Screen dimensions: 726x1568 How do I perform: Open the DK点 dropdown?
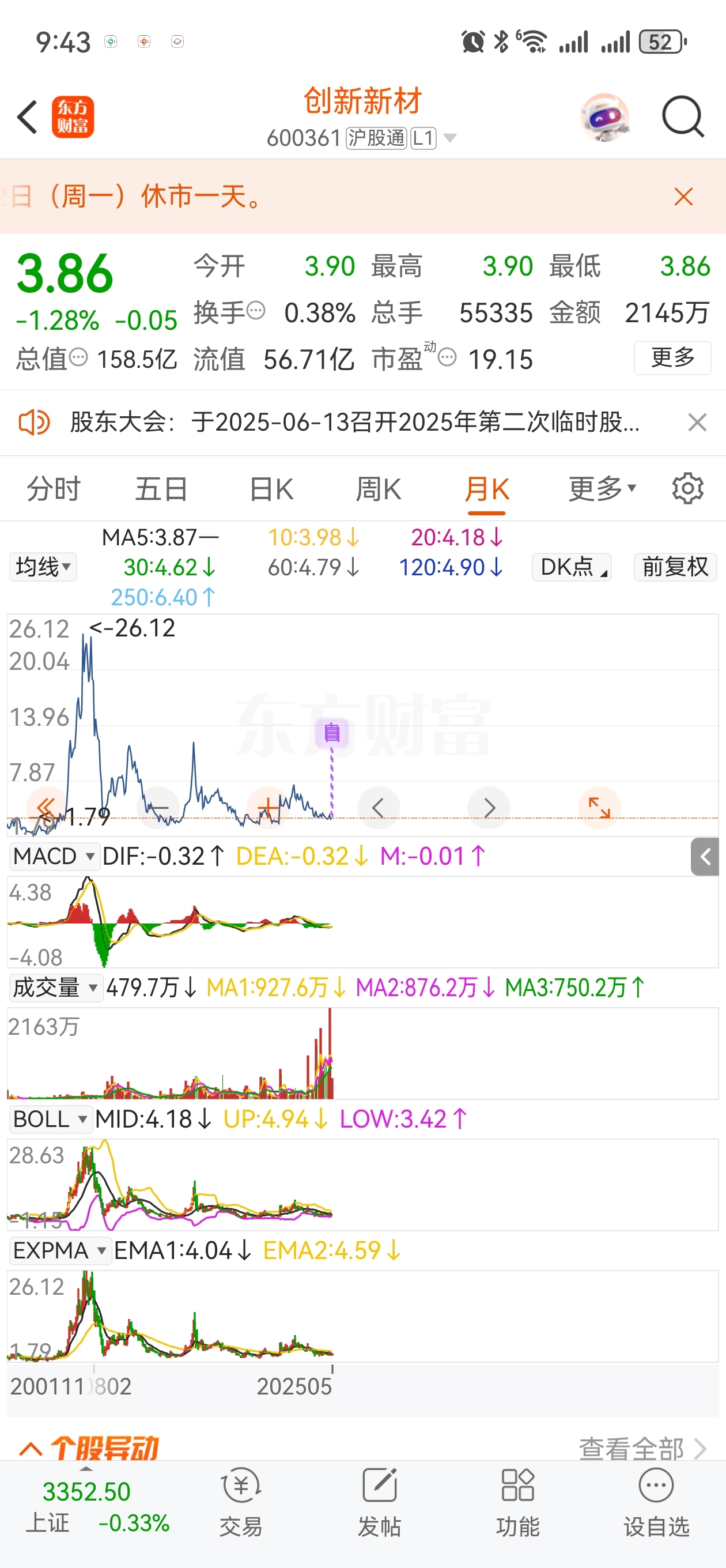572,567
